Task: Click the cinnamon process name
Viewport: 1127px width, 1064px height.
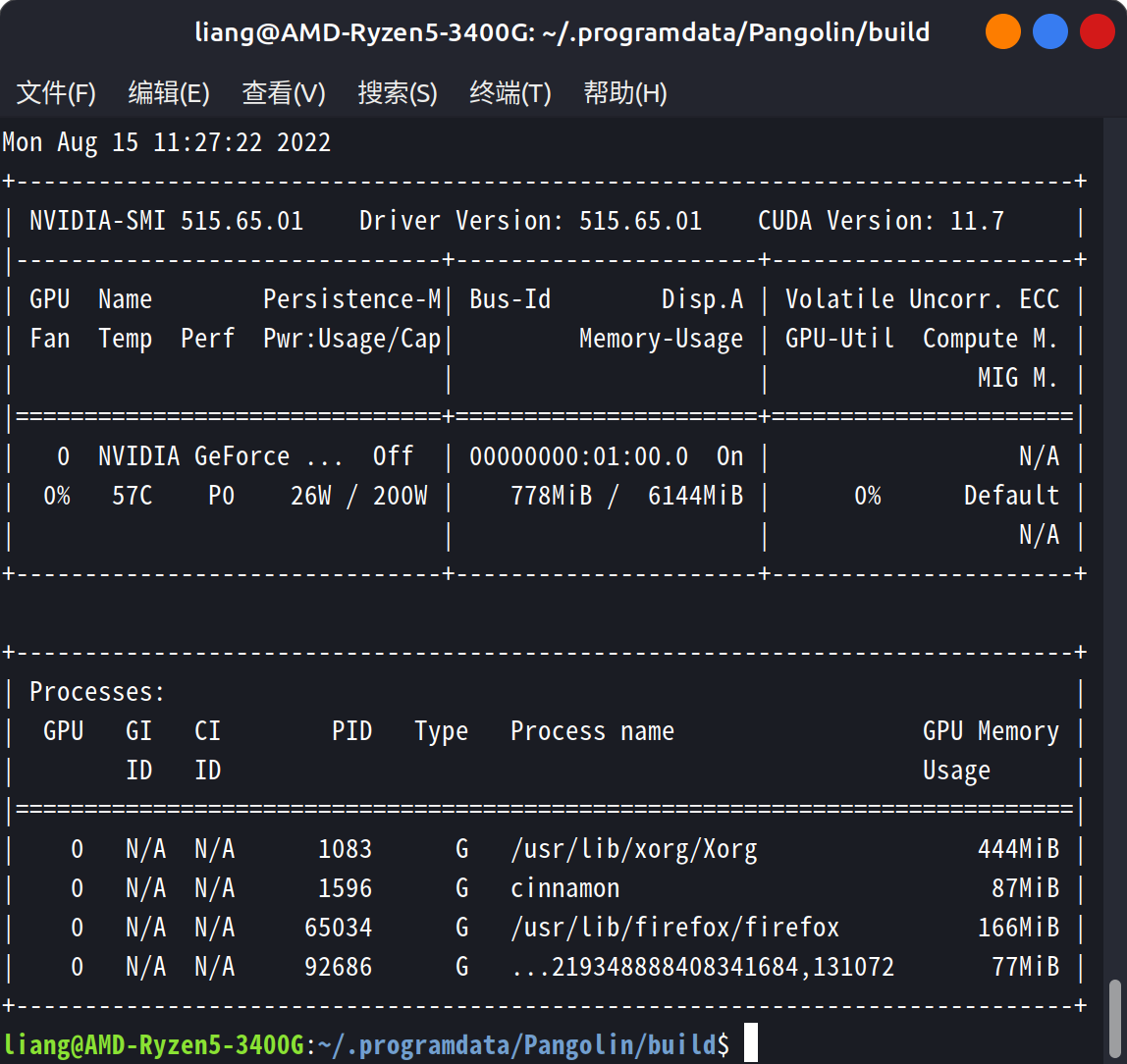Action: [565, 888]
